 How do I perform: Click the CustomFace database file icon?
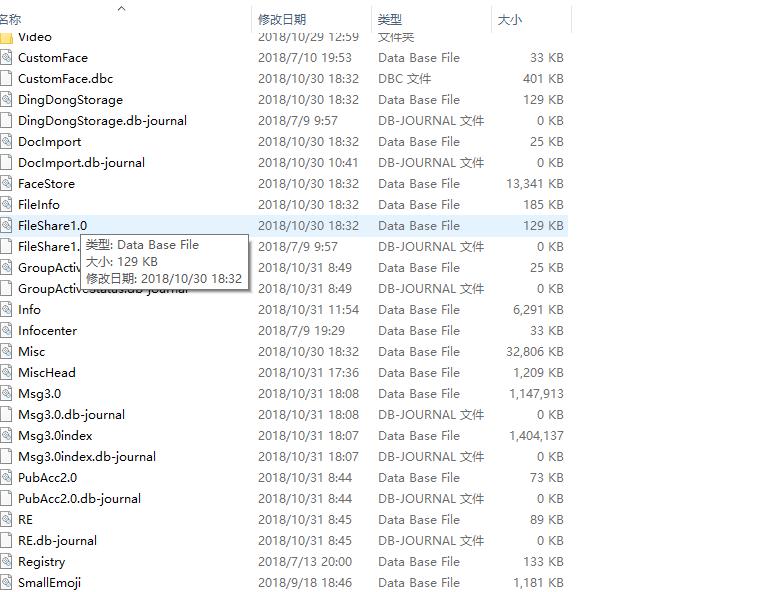pos(6,58)
